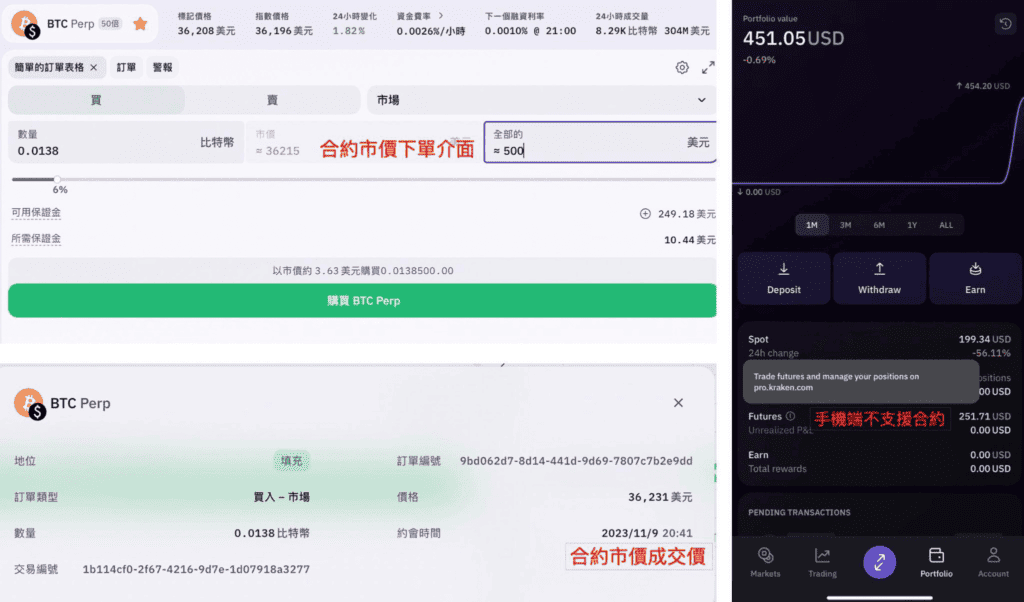
Task: Click the chevron next to 資金費率
Action: (441, 16)
